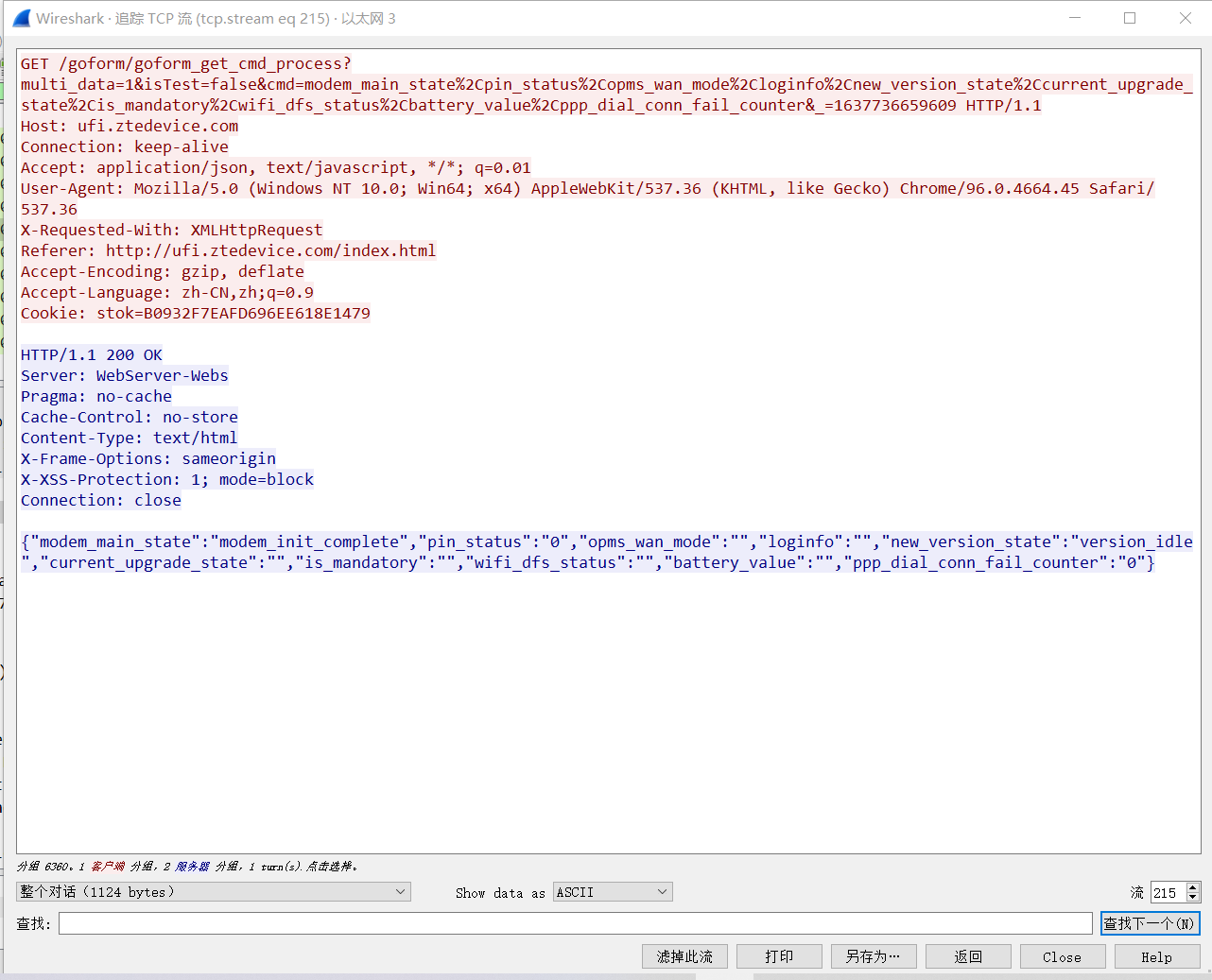This screenshot has width=1212, height=980.
Task: Click the 滤掉此流 filter out stream button
Action: [684, 956]
